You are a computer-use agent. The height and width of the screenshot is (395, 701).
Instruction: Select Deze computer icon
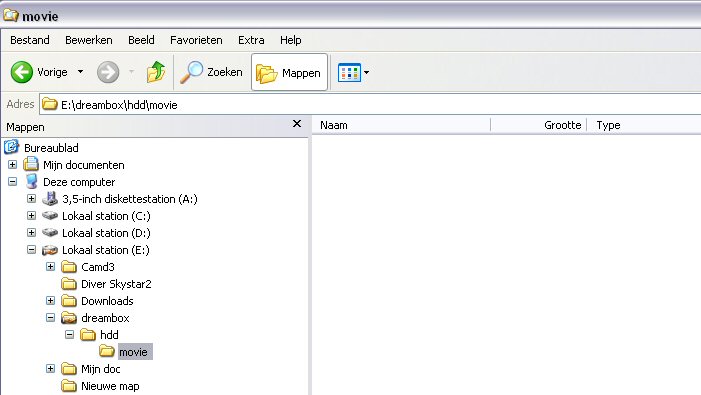31,181
